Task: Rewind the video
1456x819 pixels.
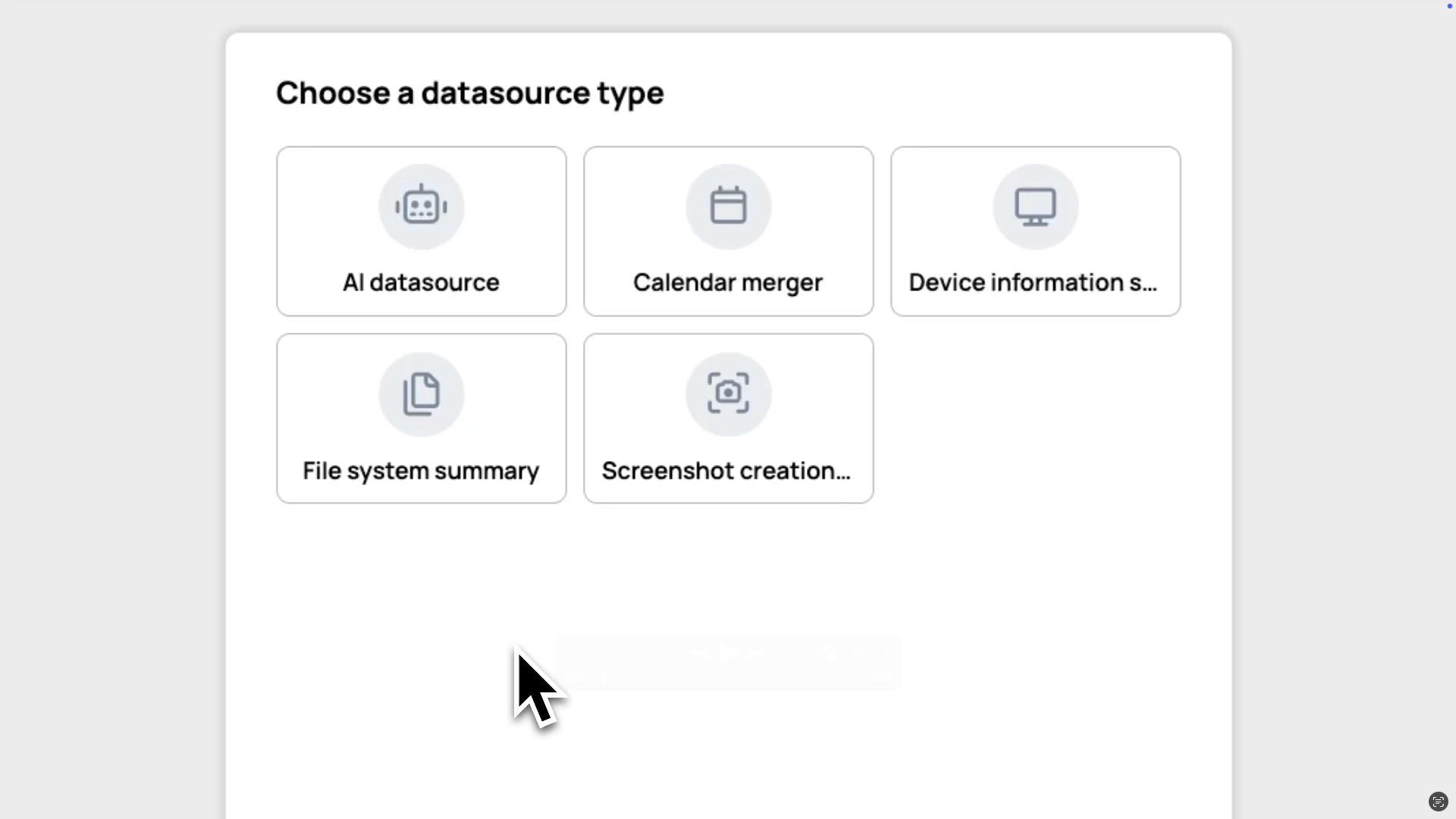Action: click(700, 653)
